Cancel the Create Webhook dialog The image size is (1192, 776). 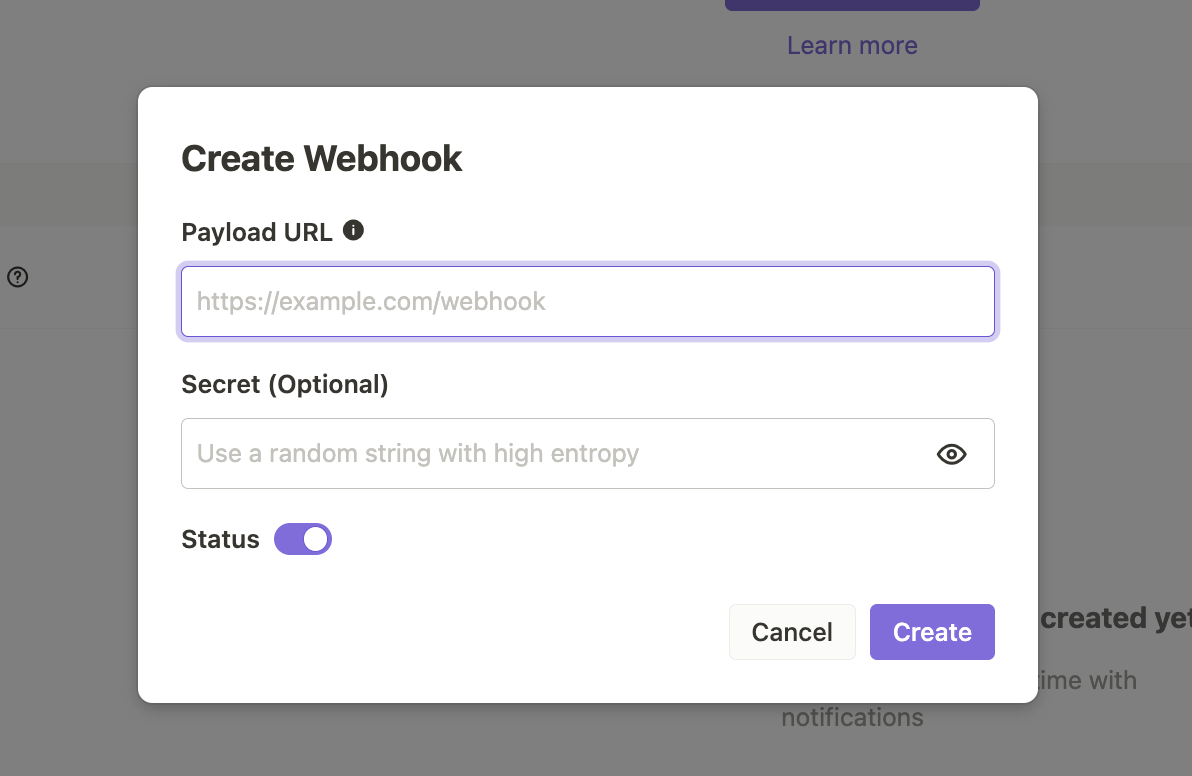(792, 631)
